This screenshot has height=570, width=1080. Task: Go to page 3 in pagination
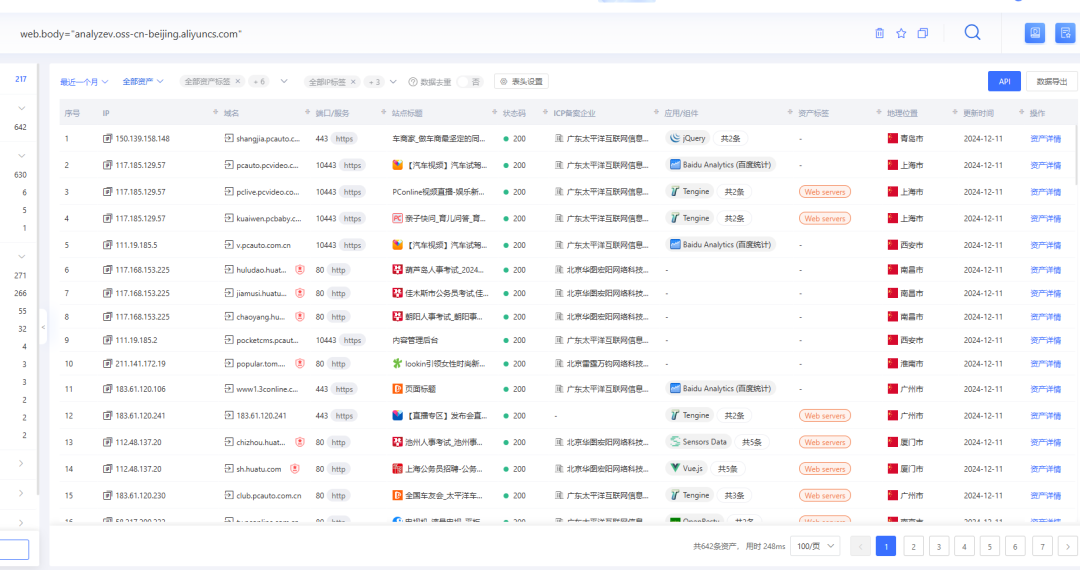click(938, 546)
